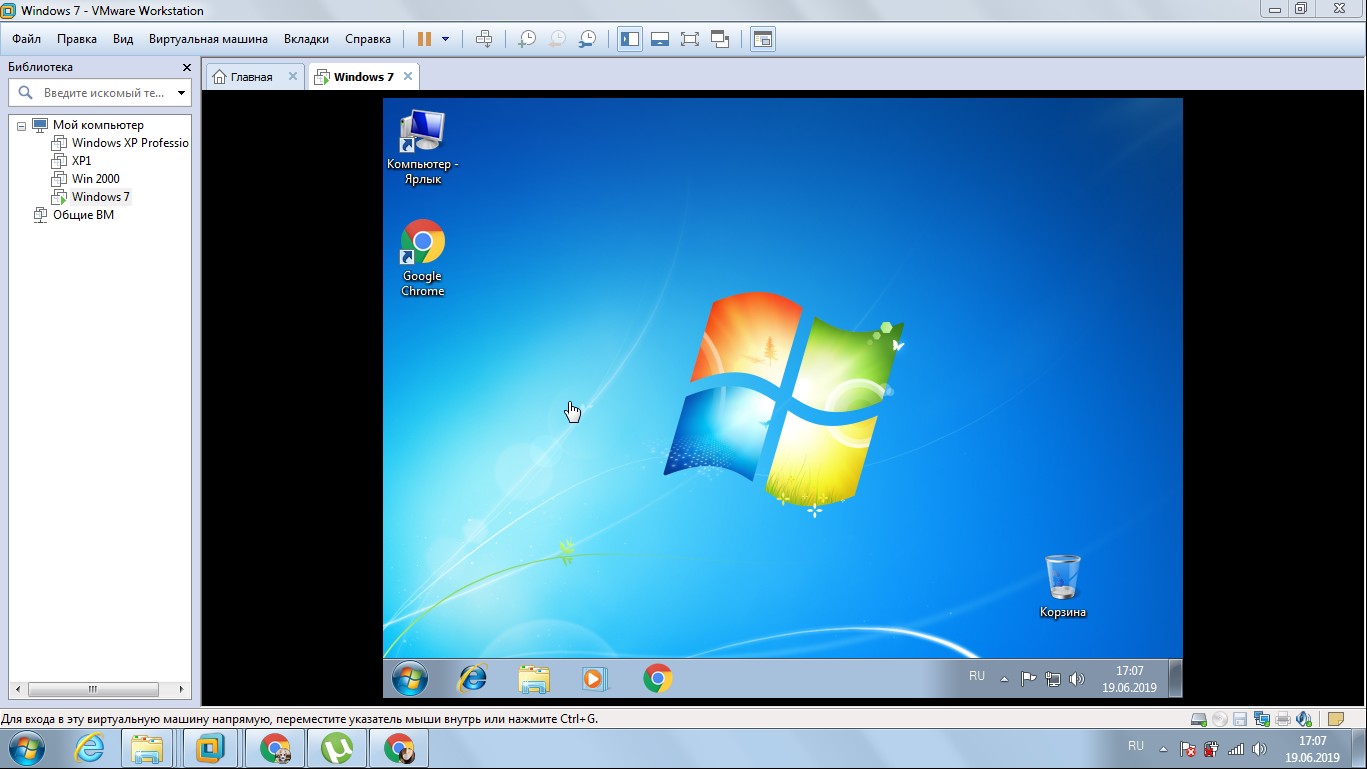Open the host Windows Start button
1367x769 pixels.
pos(26,748)
